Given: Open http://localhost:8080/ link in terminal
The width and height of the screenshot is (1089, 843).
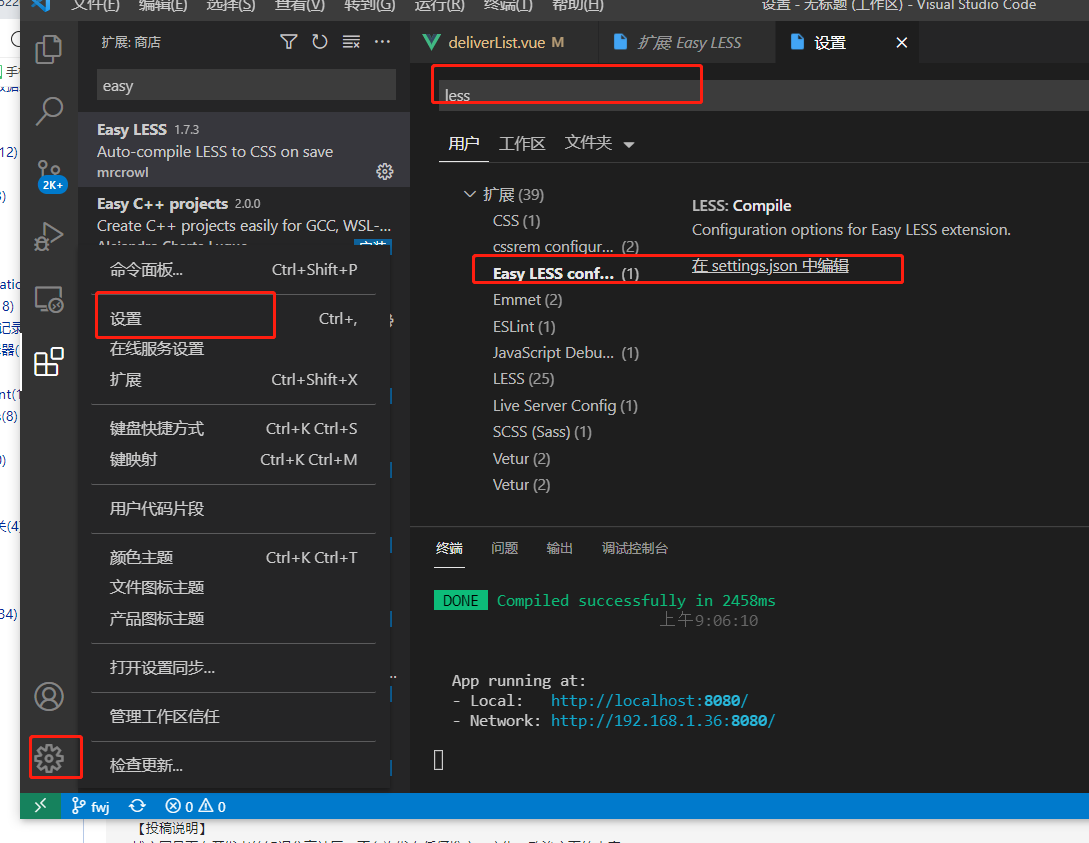Looking at the screenshot, I should 649,701.
